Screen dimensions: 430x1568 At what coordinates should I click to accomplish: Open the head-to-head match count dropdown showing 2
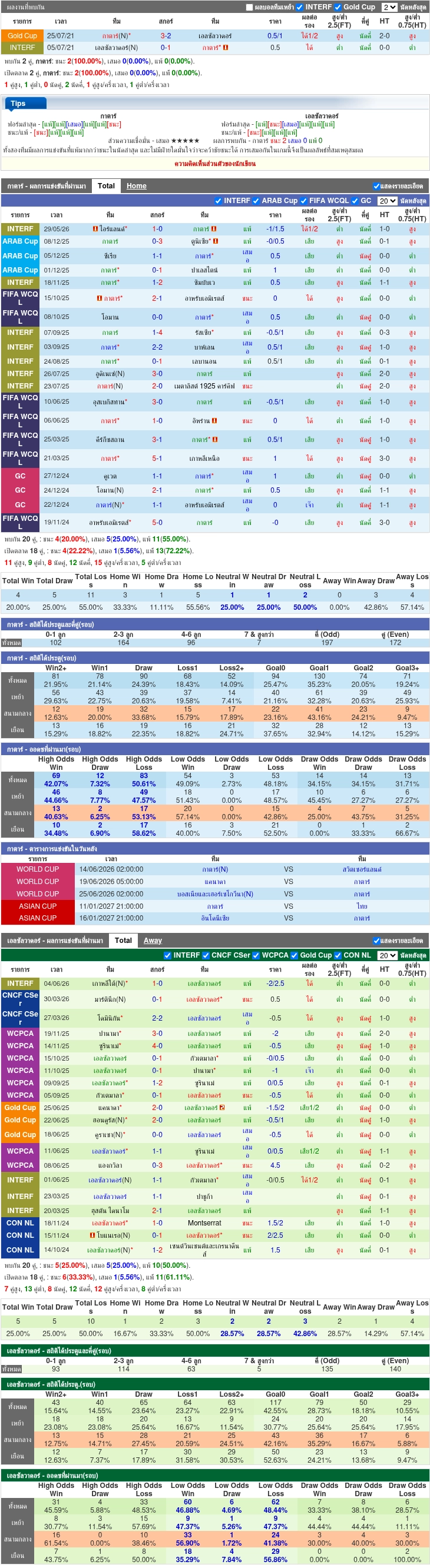click(389, 7)
